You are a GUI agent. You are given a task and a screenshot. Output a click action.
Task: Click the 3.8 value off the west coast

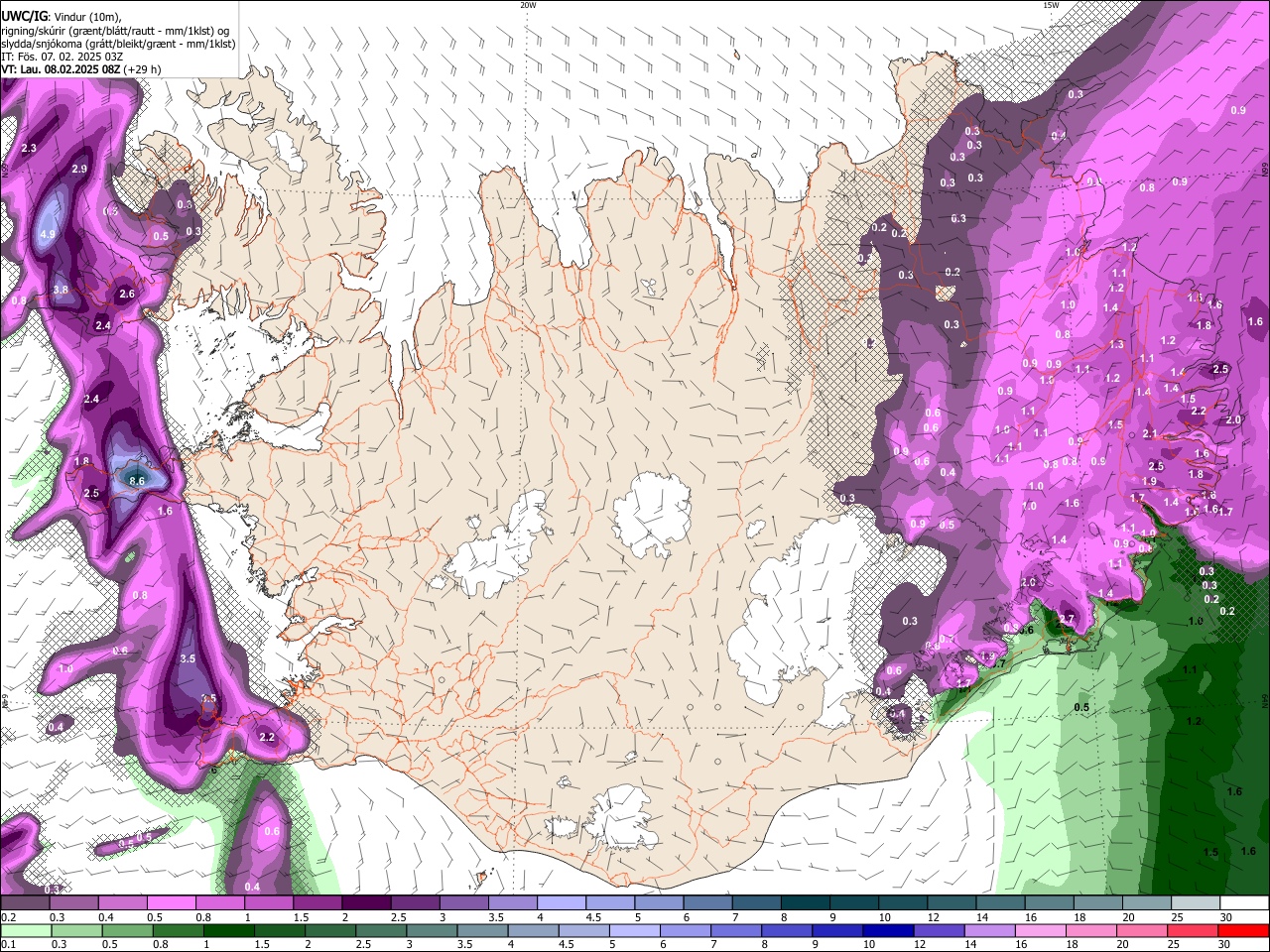click(x=61, y=291)
